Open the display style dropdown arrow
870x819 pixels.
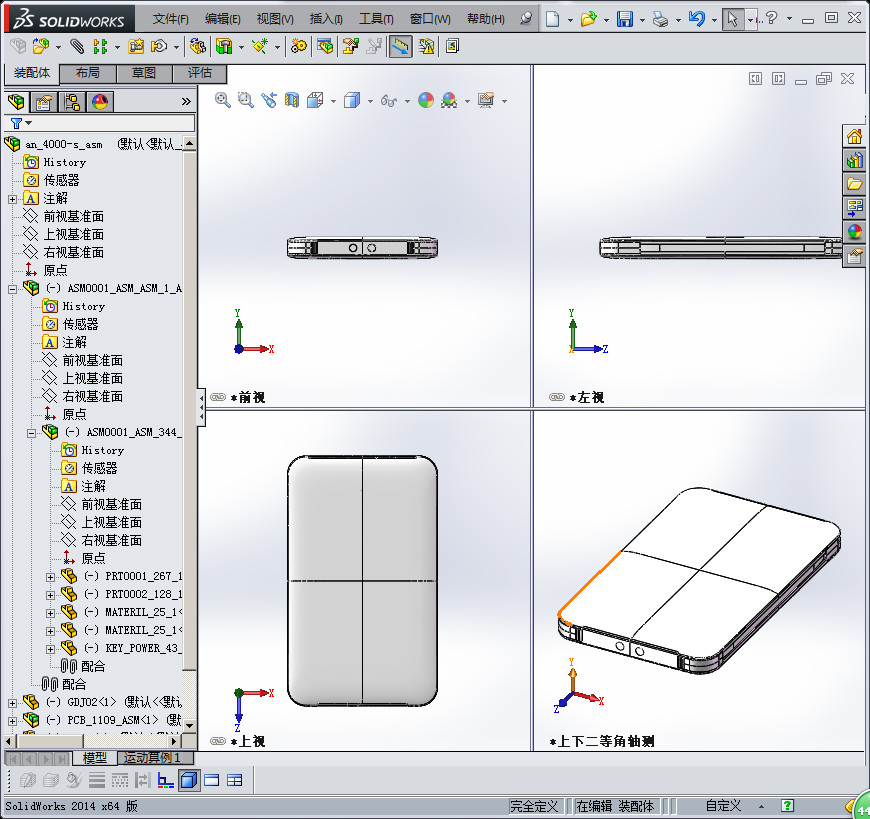369,100
